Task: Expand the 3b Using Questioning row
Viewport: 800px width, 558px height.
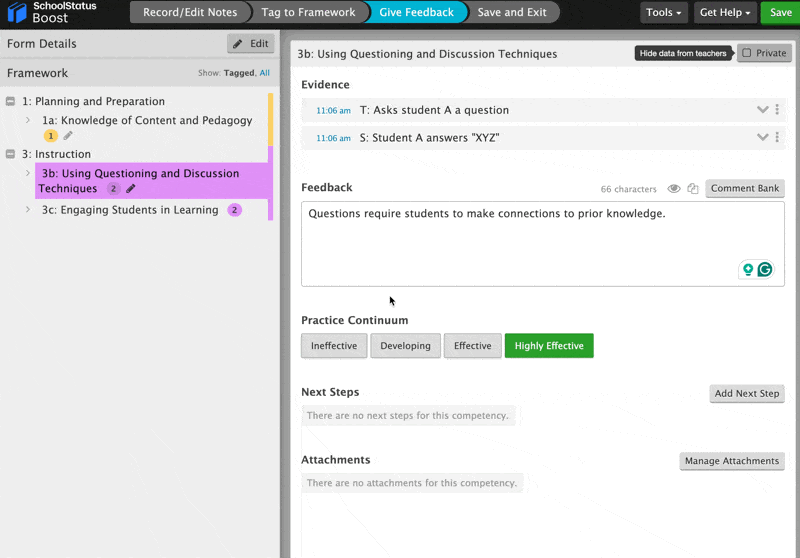Action: 28,173
